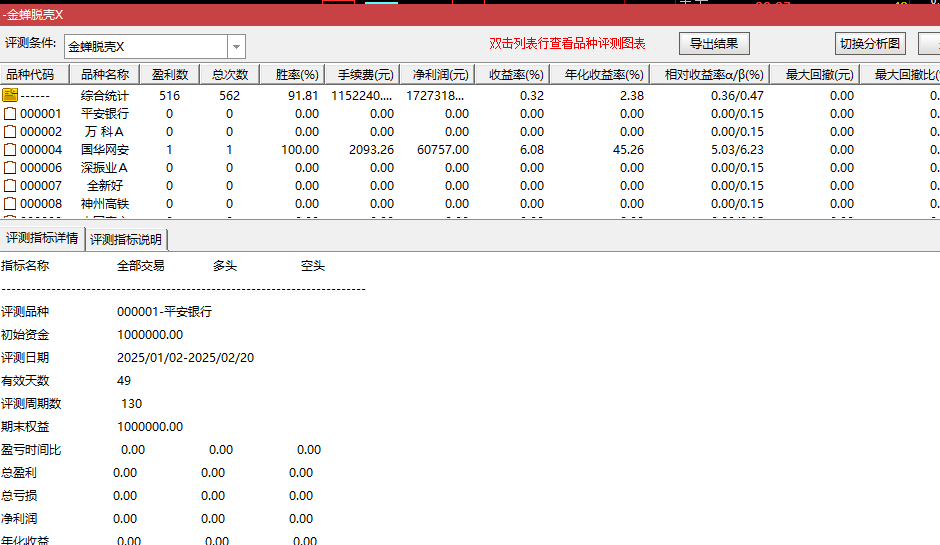
Task: Select the icon next to code 000008
Action: click(x=10, y=204)
